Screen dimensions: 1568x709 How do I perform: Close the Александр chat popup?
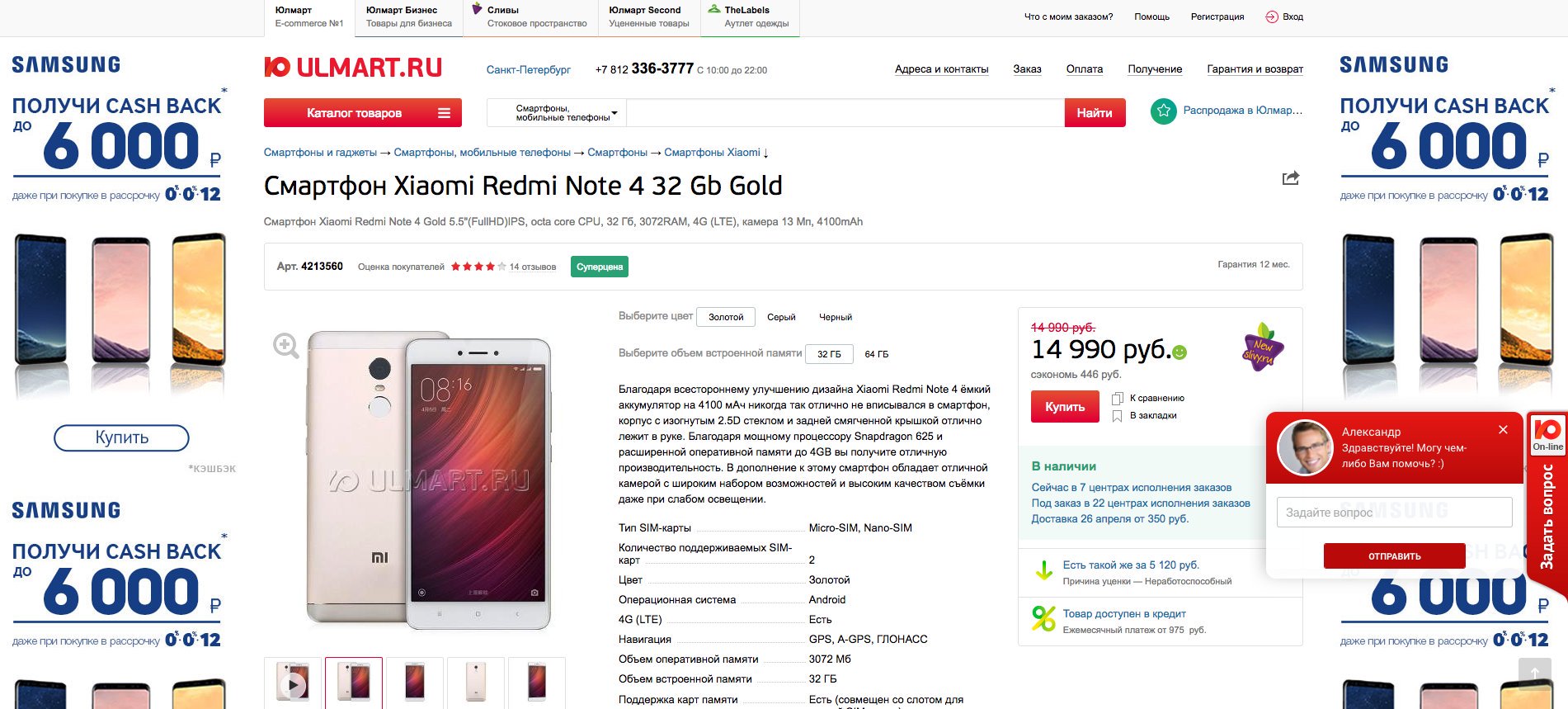coord(1503,429)
